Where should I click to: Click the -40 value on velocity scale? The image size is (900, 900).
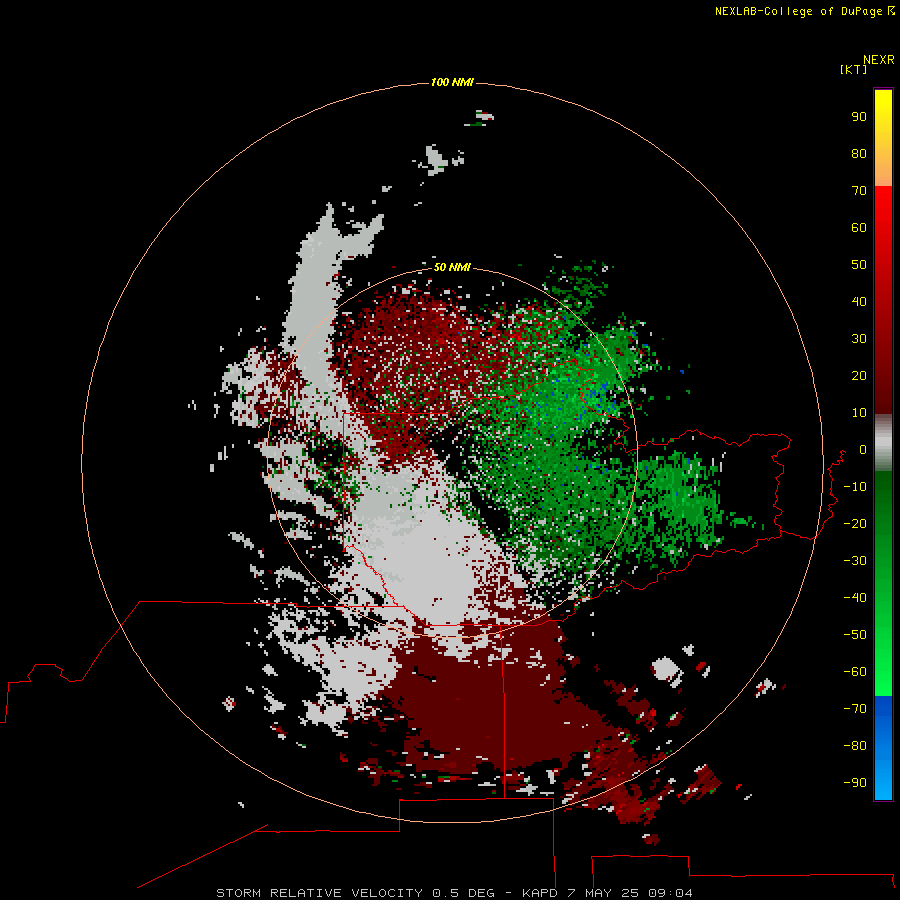pyautogui.click(x=855, y=598)
